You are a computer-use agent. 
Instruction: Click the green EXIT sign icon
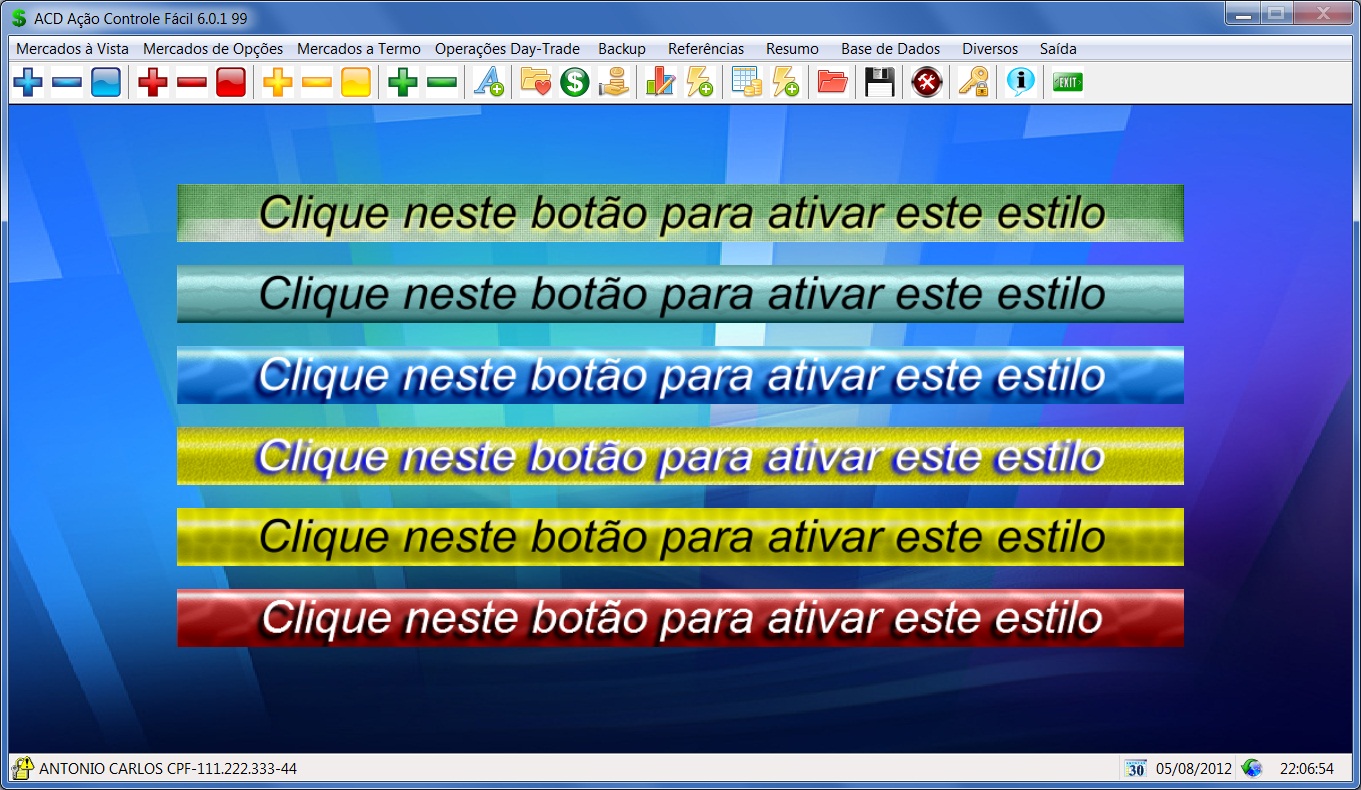pos(1067,82)
